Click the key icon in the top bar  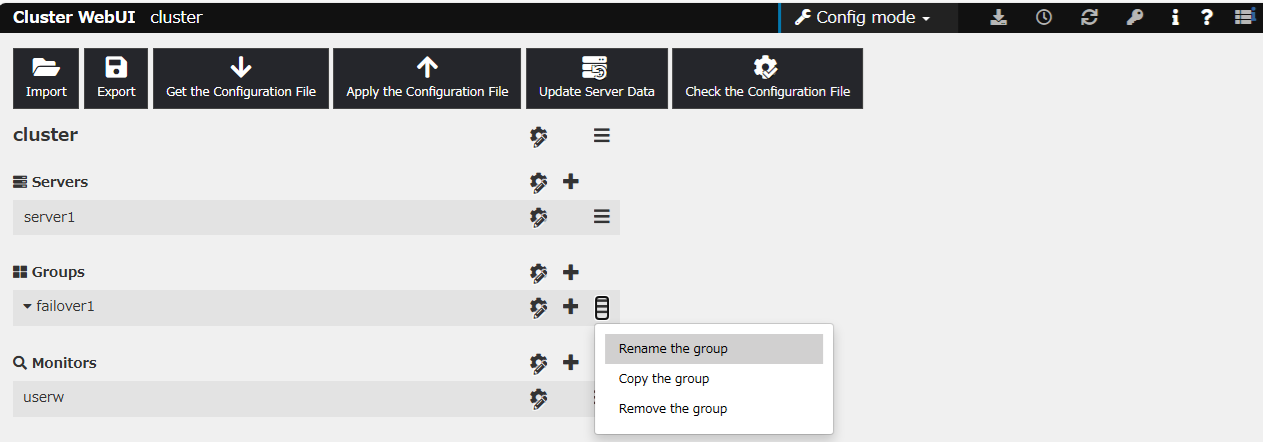(1134, 18)
